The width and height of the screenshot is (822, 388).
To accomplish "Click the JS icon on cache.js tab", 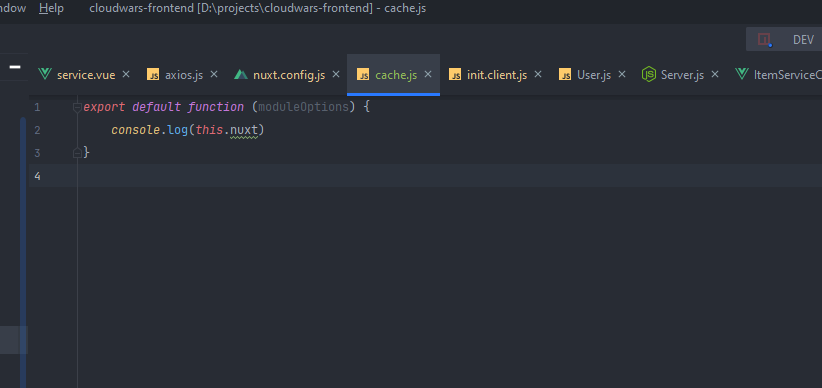I will point(363,74).
